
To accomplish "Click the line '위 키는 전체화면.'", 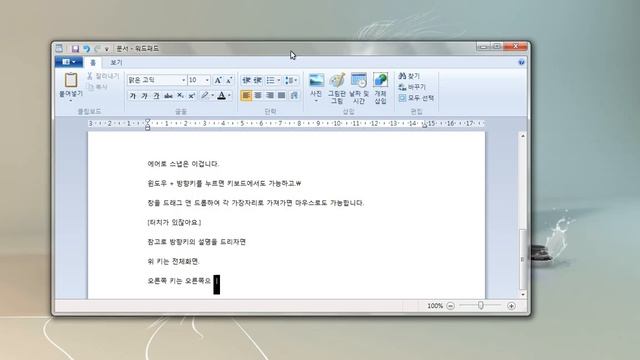I will point(173,262).
